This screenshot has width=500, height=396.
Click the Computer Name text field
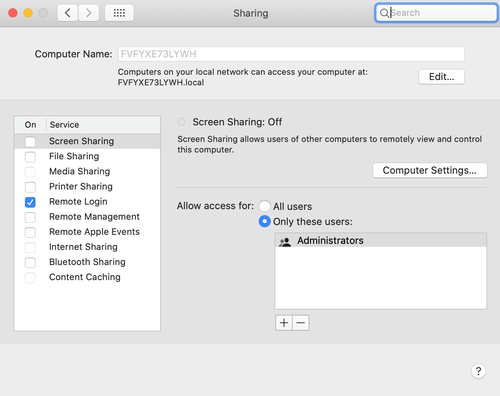[x=291, y=54]
